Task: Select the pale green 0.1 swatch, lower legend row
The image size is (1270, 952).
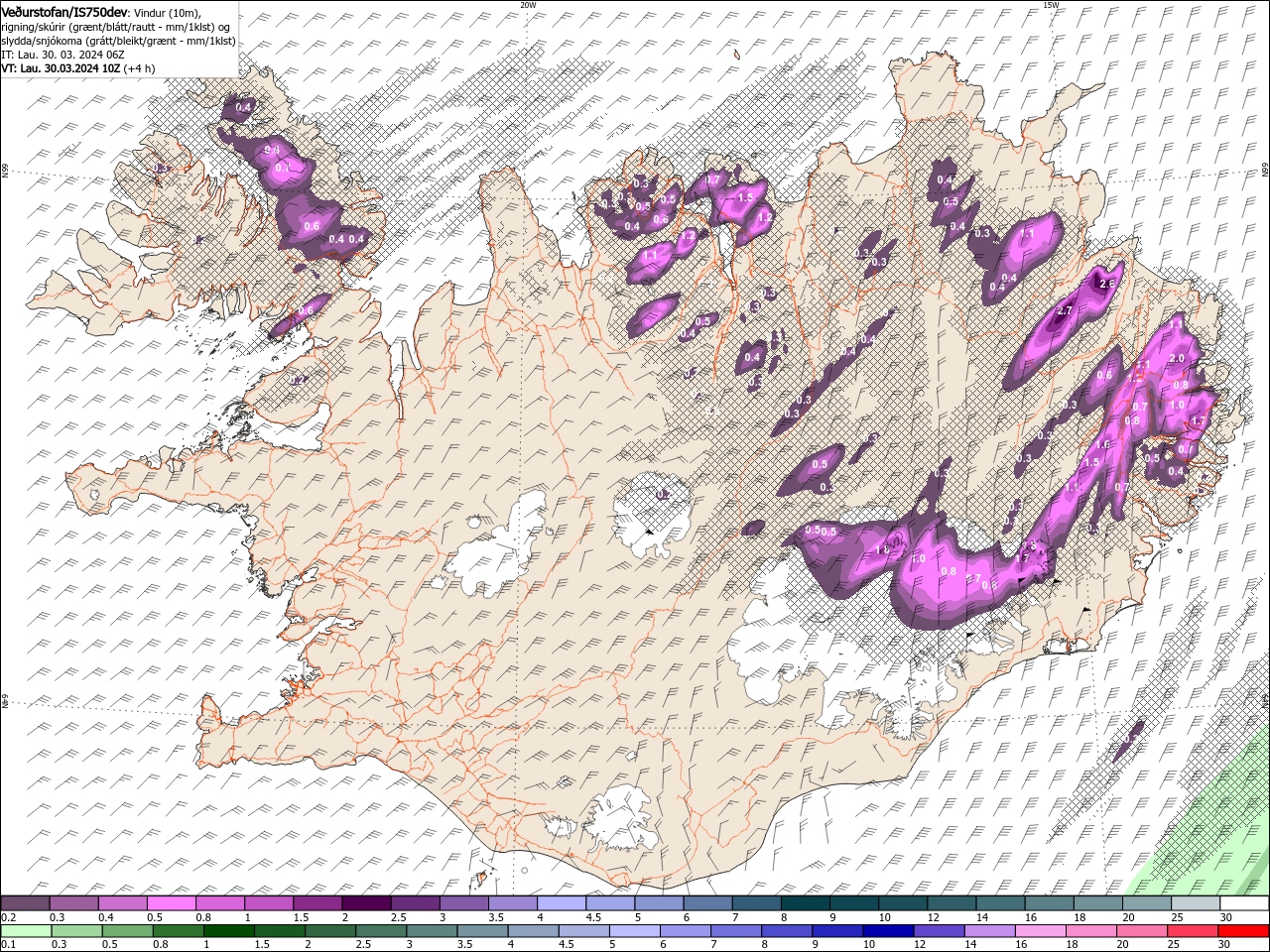Action: coord(25,931)
